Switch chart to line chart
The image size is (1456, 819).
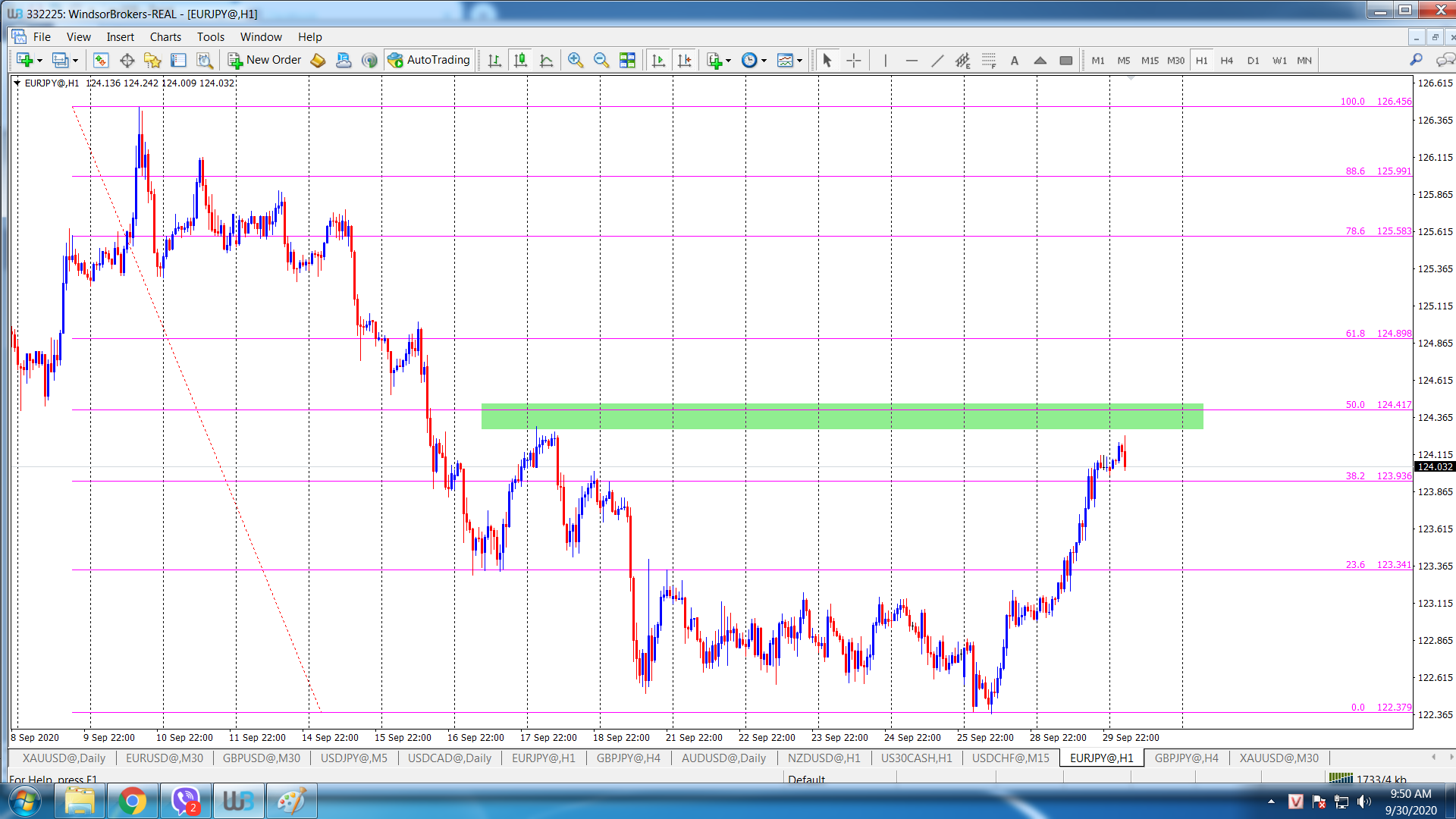coord(546,60)
